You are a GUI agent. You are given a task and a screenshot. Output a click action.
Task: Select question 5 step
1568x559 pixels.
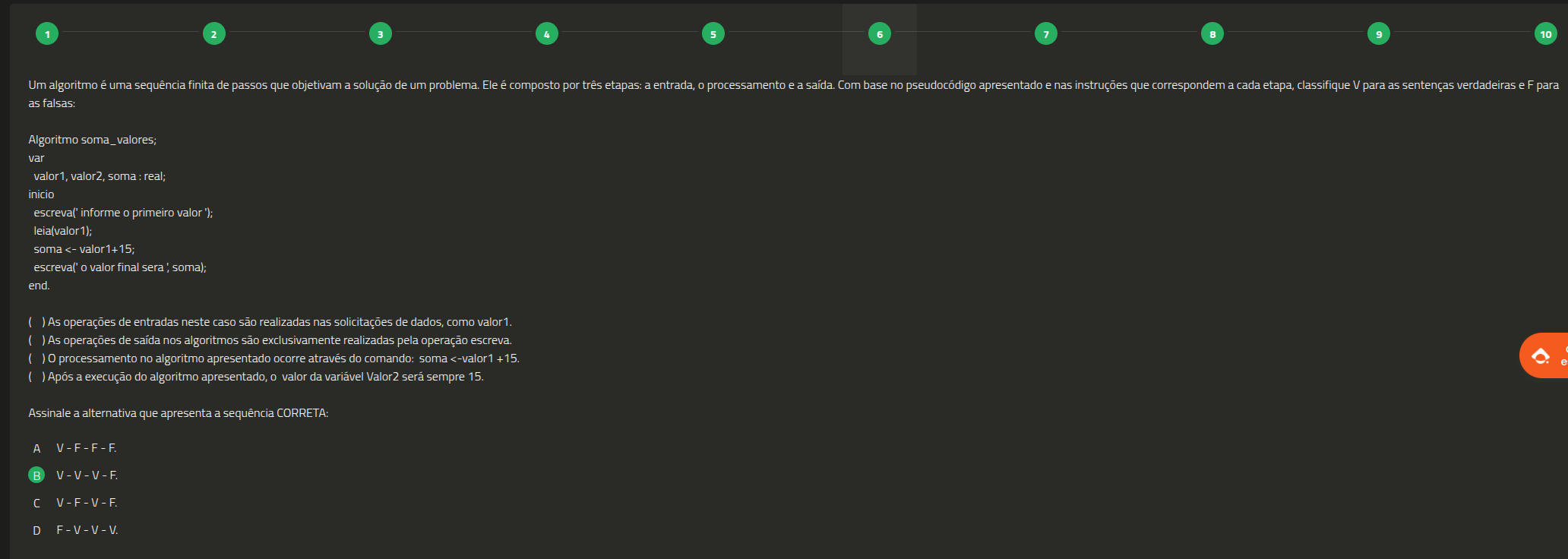point(713,33)
